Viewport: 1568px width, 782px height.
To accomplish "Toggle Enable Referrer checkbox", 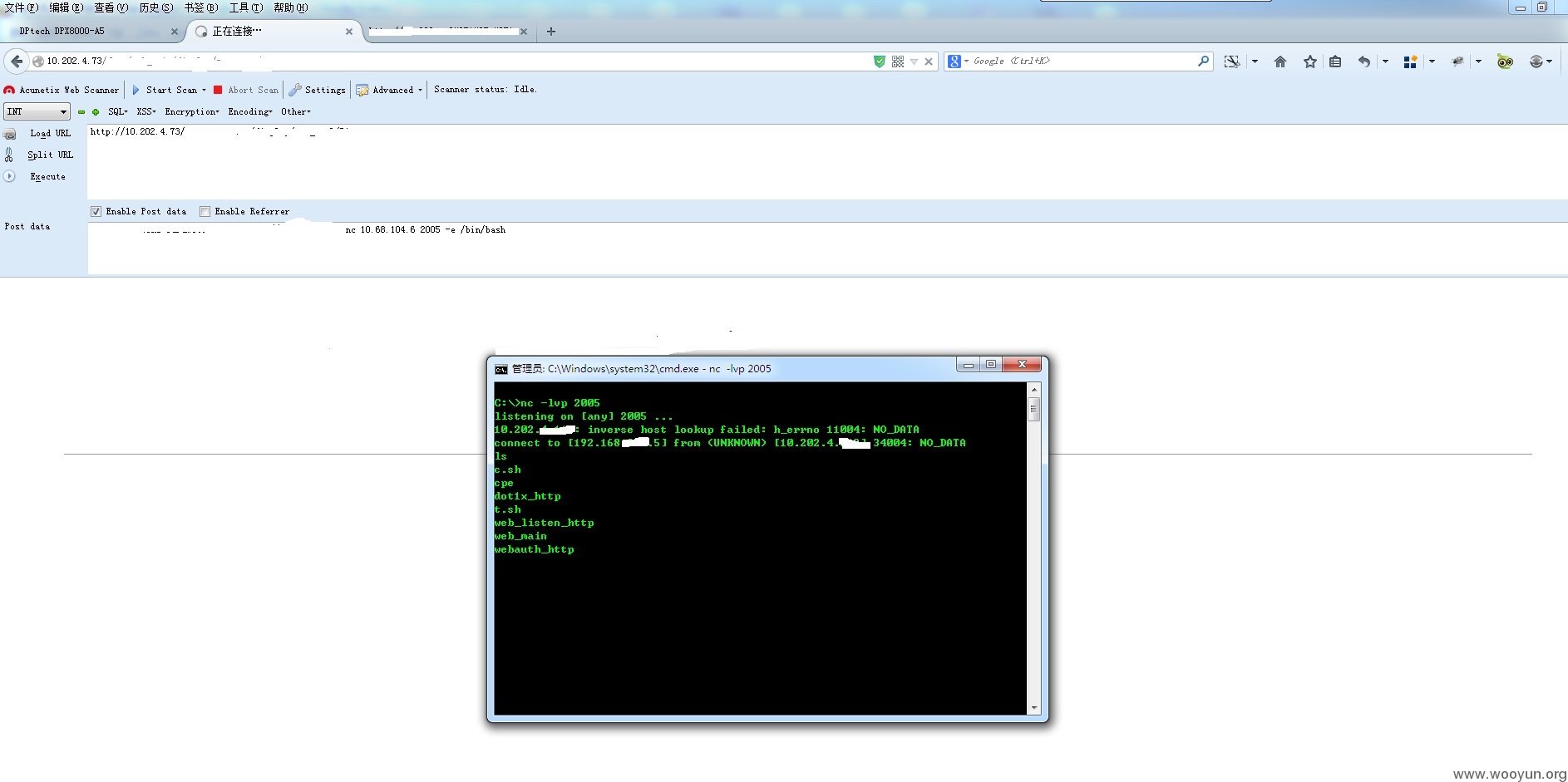I will click(x=205, y=211).
